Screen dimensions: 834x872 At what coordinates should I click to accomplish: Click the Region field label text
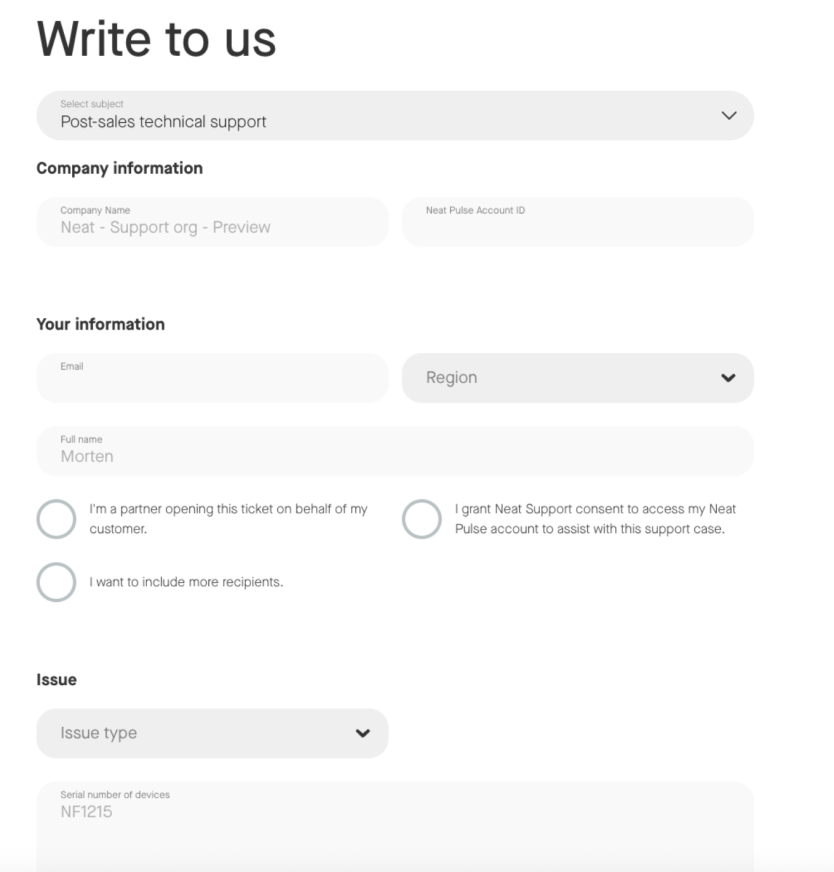450,377
